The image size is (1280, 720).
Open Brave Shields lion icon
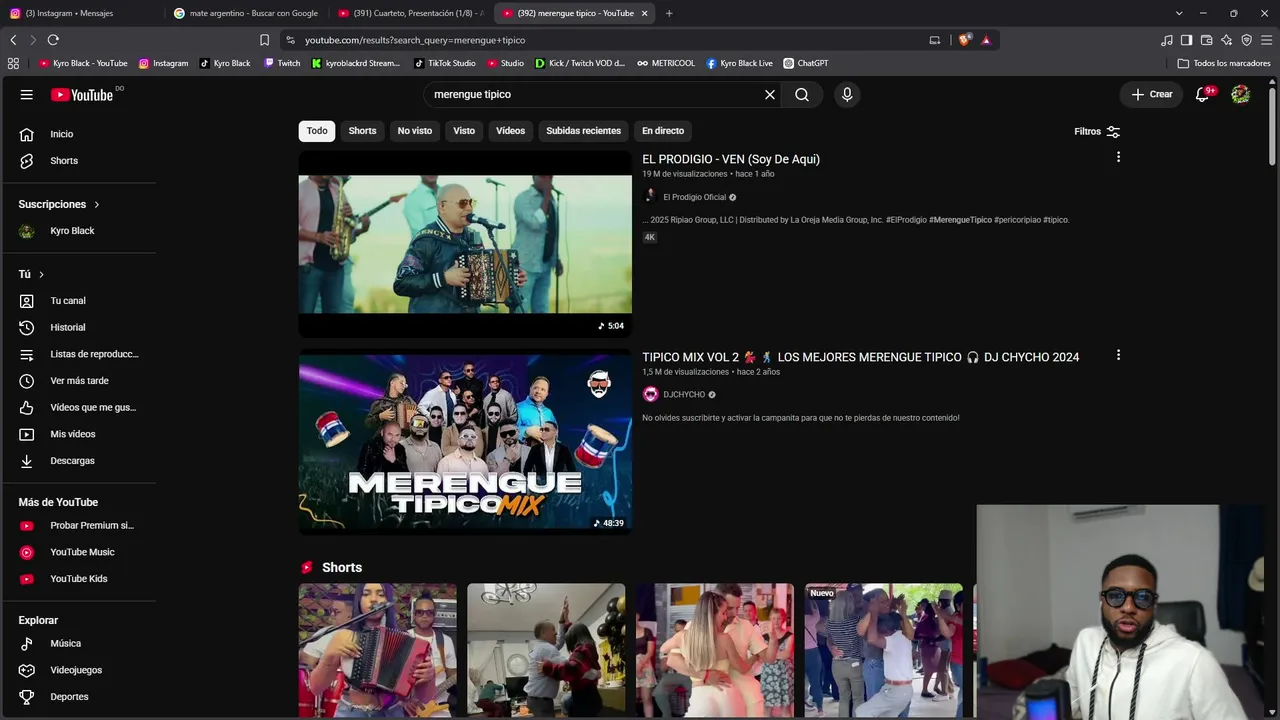(964, 40)
